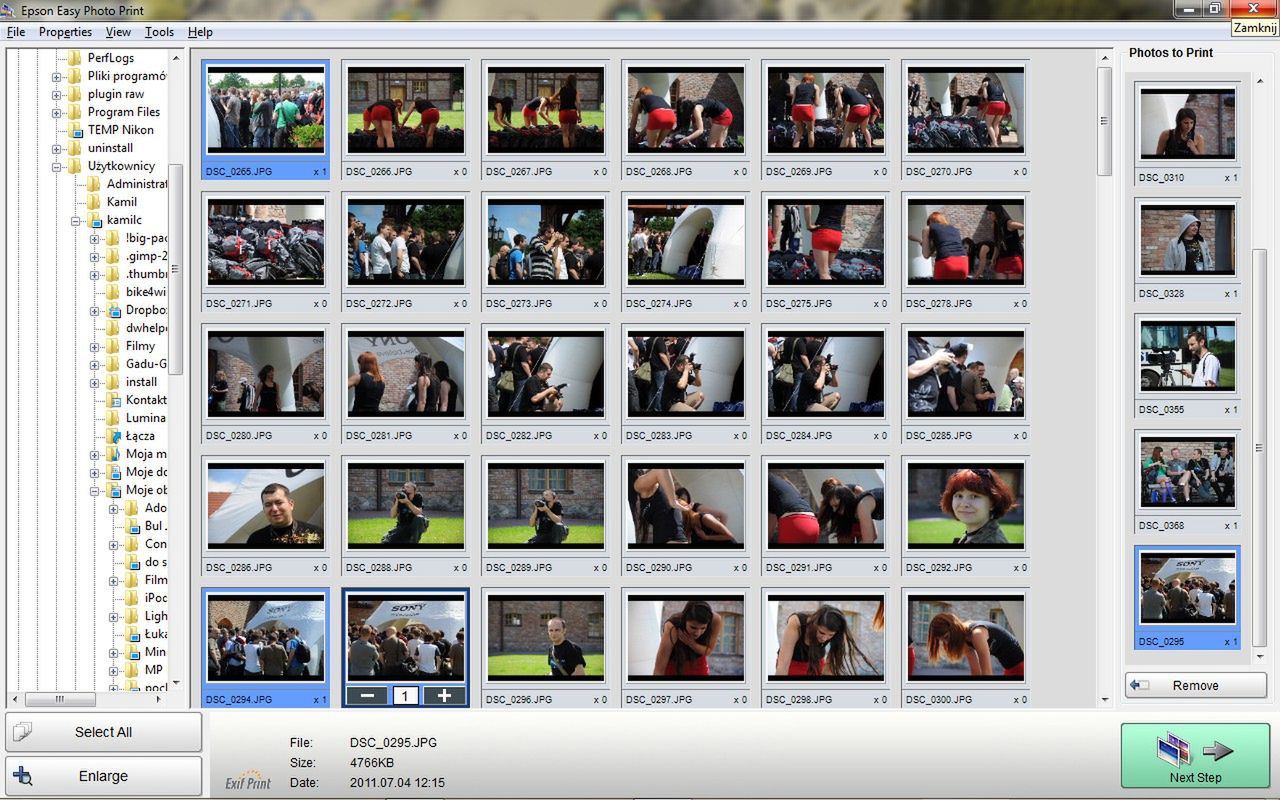Screen dimensions: 1280x800
Task: Expand the Dropbox folder node
Action: (x=95, y=310)
